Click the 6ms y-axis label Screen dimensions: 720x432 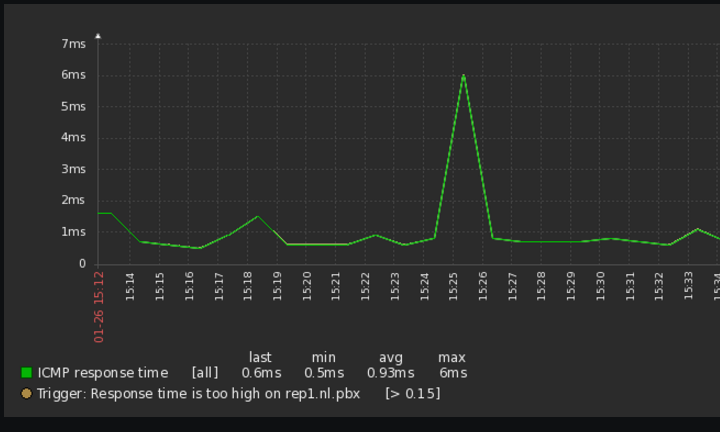[73, 75]
